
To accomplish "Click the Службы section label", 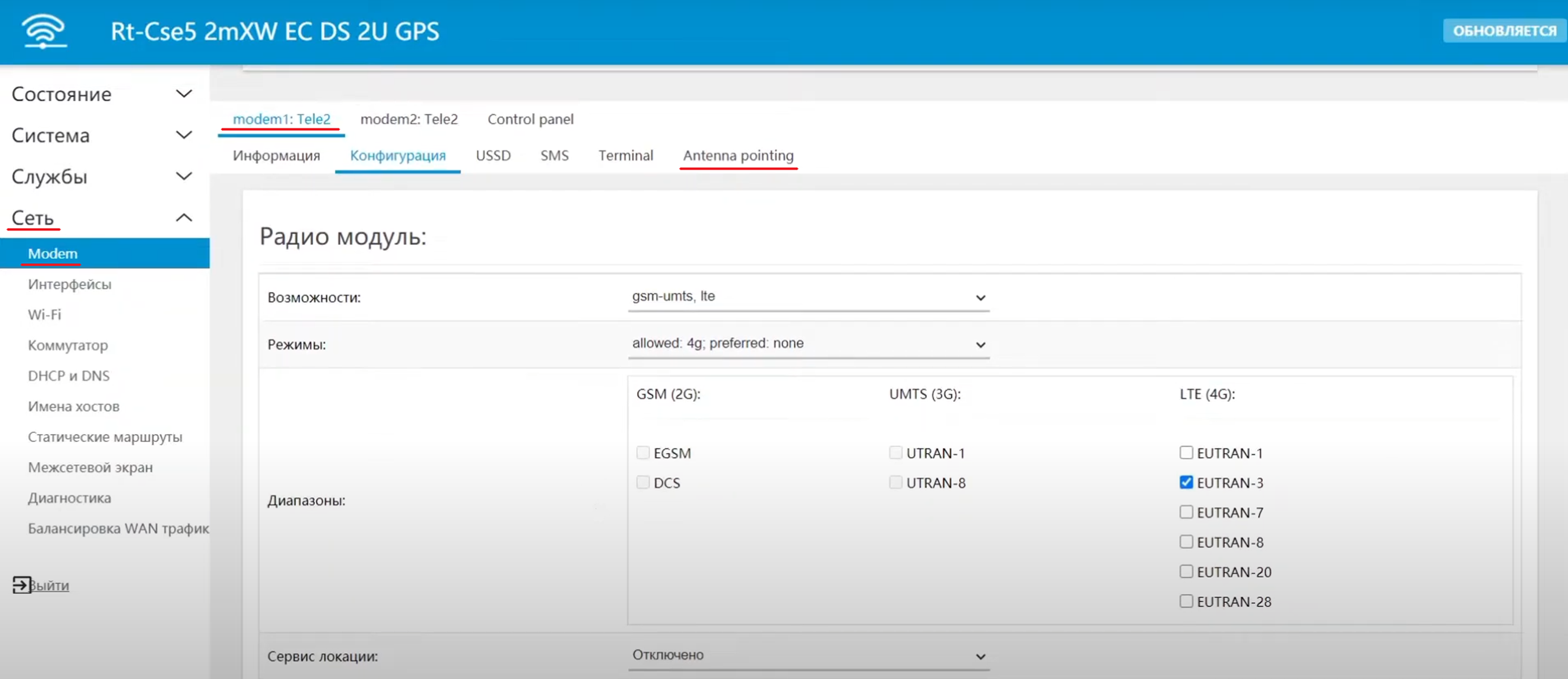I will point(49,177).
